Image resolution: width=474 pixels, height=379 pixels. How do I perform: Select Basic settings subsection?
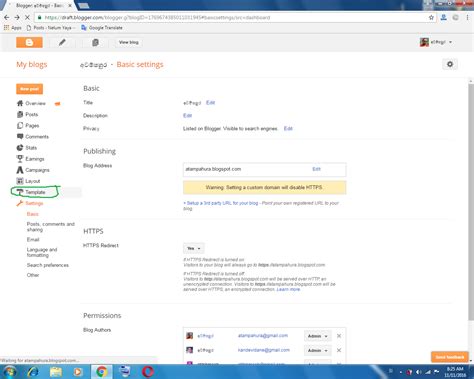(33, 214)
